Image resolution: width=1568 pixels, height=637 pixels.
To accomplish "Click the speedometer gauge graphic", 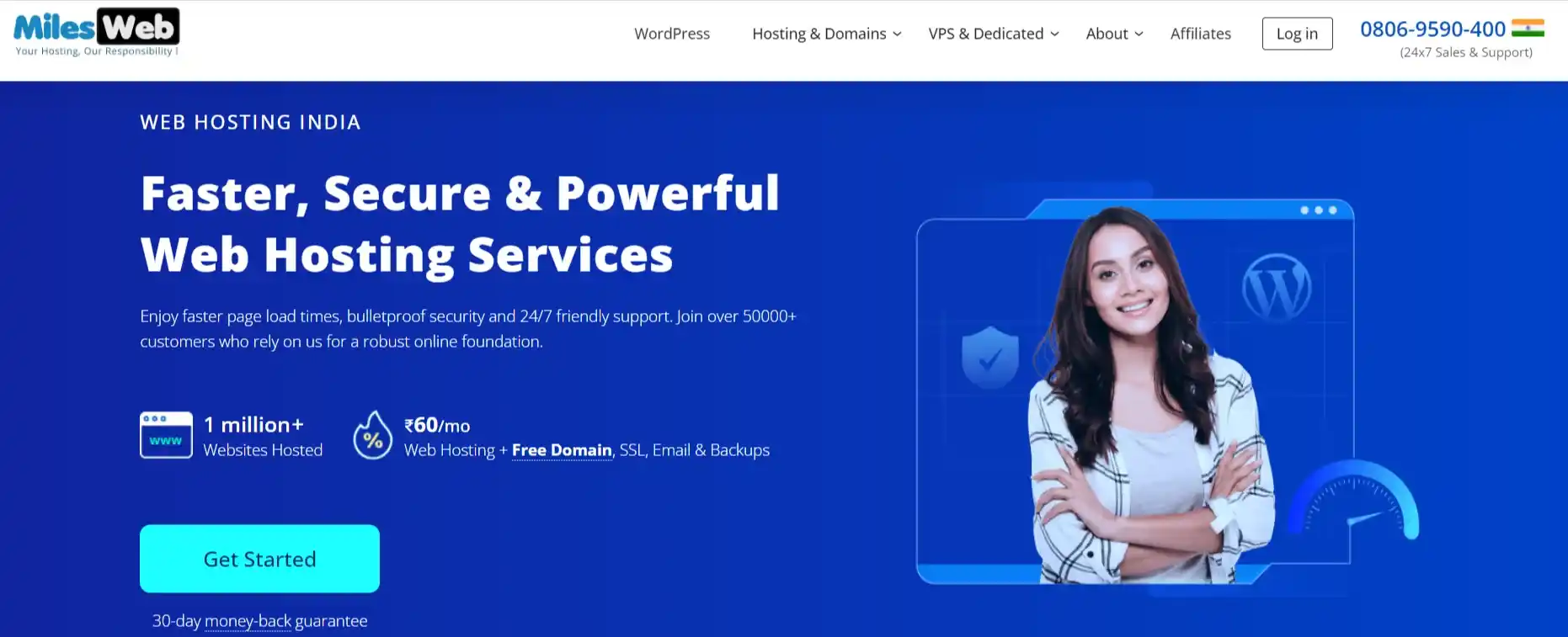I will click(1354, 500).
